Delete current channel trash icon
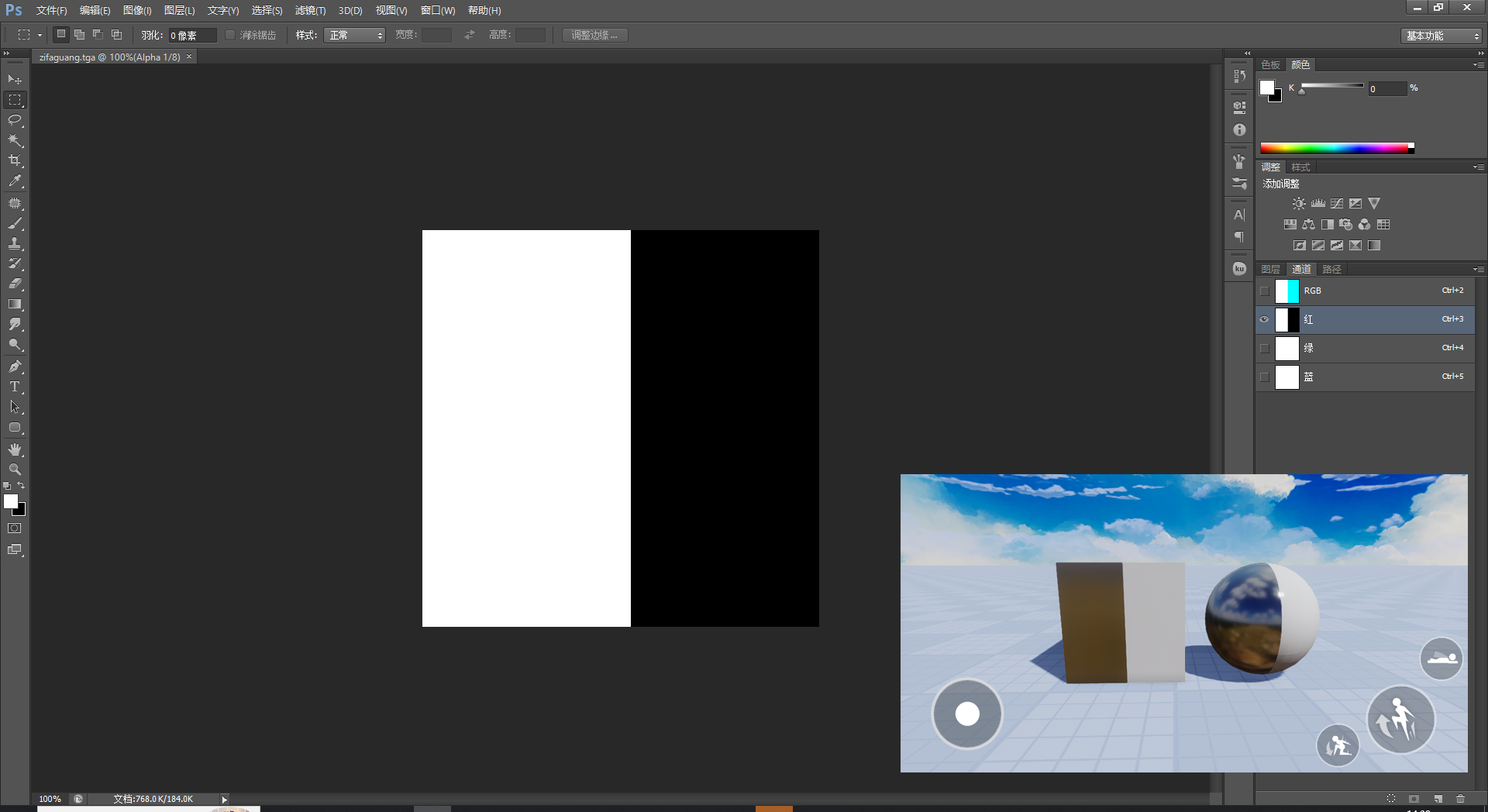The image size is (1488, 812). click(1461, 799)
